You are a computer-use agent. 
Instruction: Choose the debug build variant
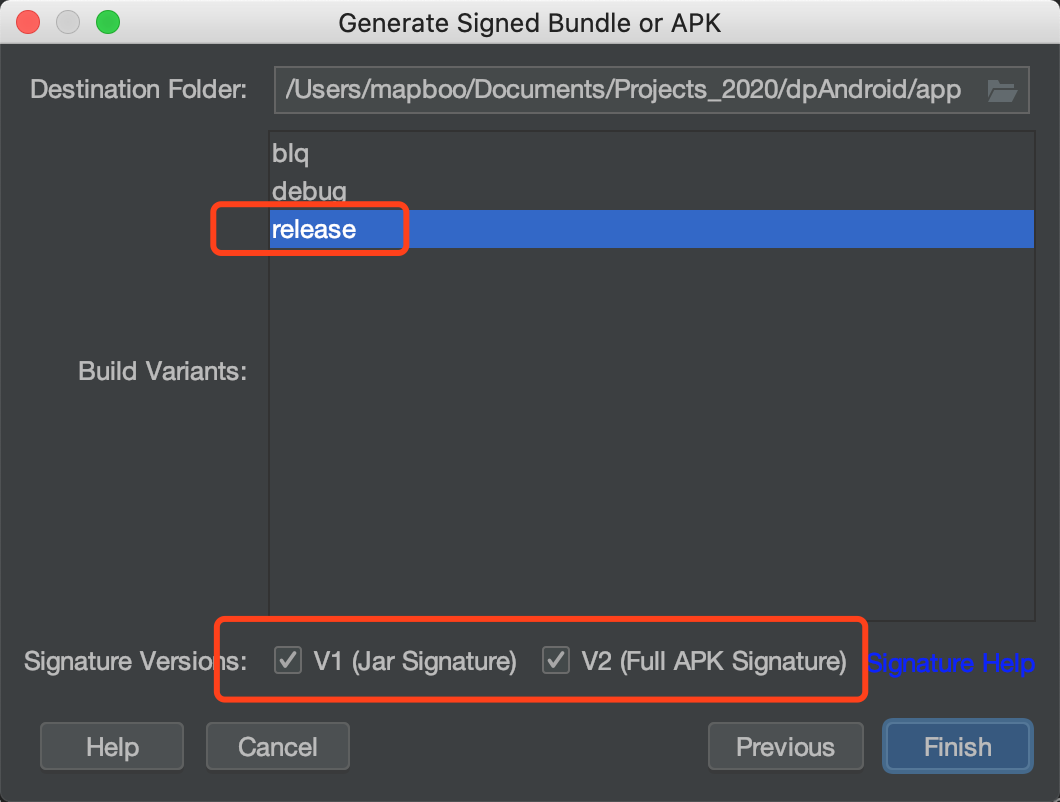(309, 191)
